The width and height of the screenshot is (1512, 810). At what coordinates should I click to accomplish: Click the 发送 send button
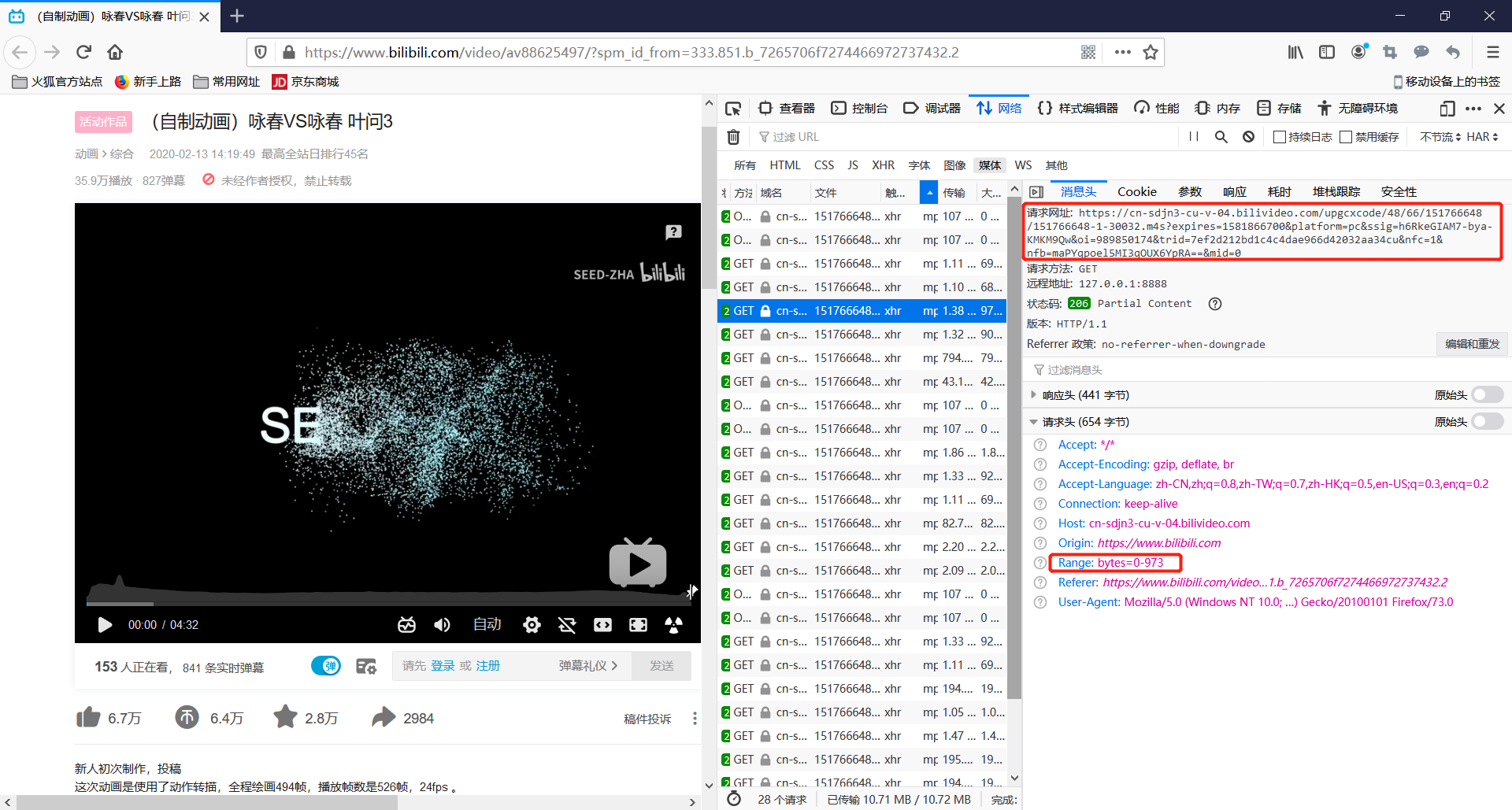tap(661, 666)
